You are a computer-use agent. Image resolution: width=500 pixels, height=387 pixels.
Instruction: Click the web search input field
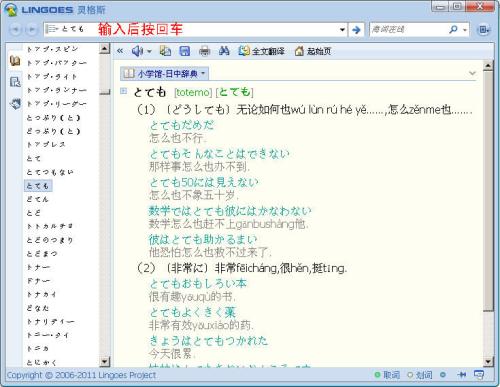pyautogui.click(x=408, y=30)
